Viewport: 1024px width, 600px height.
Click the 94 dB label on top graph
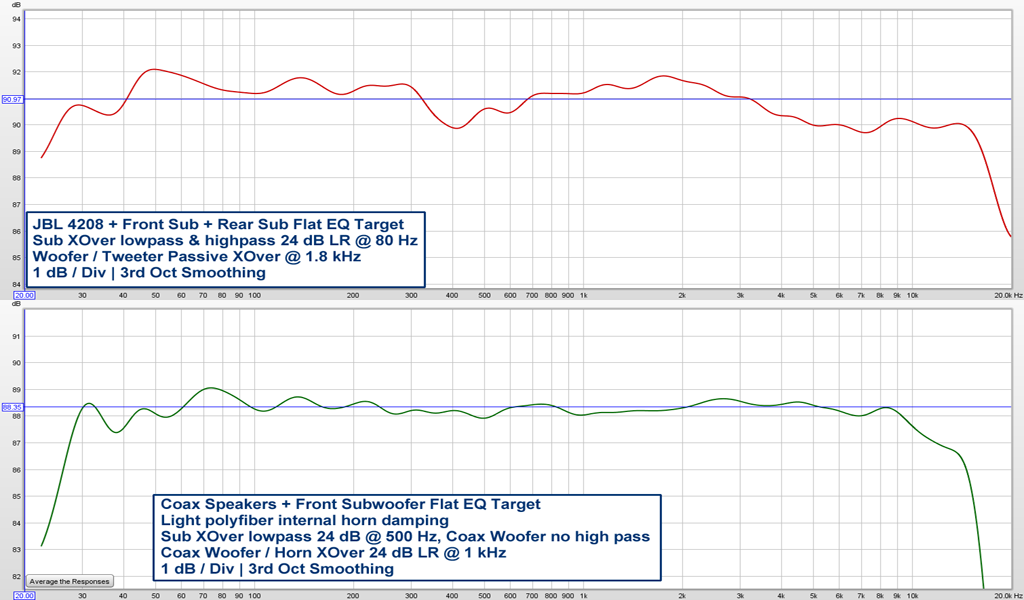pyautogui.click(x=16, y=19)
